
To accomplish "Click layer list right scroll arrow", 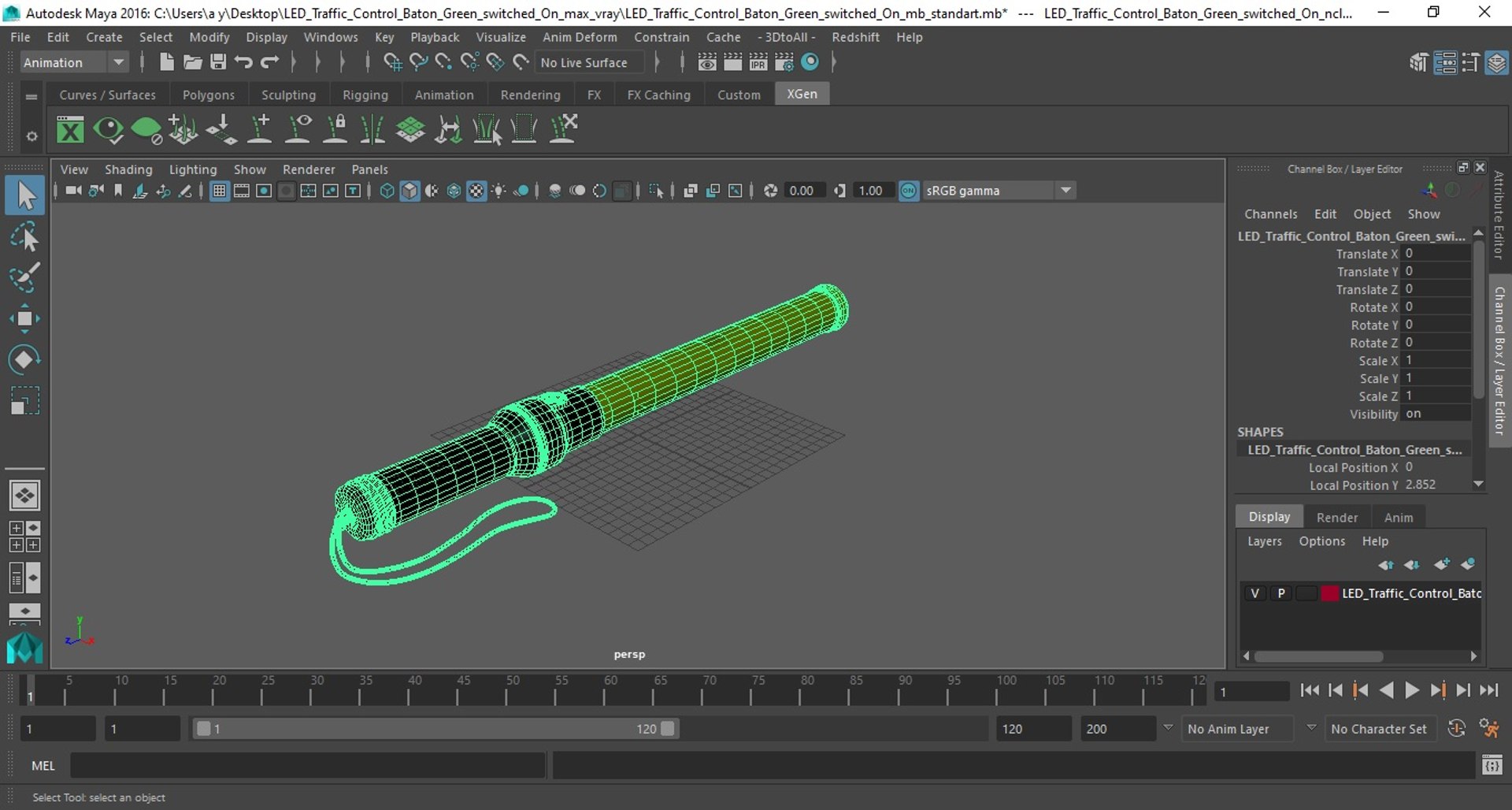I will coord(1473,656).
